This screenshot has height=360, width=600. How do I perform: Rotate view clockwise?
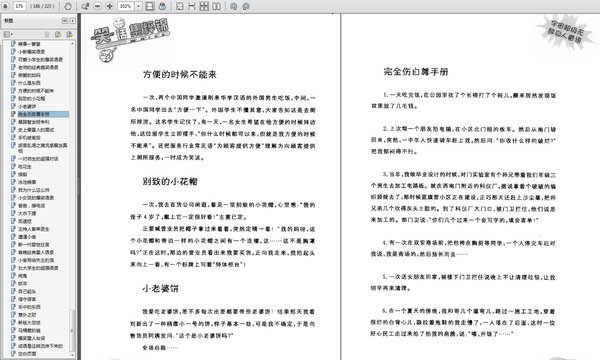click(x=246, y=6)
